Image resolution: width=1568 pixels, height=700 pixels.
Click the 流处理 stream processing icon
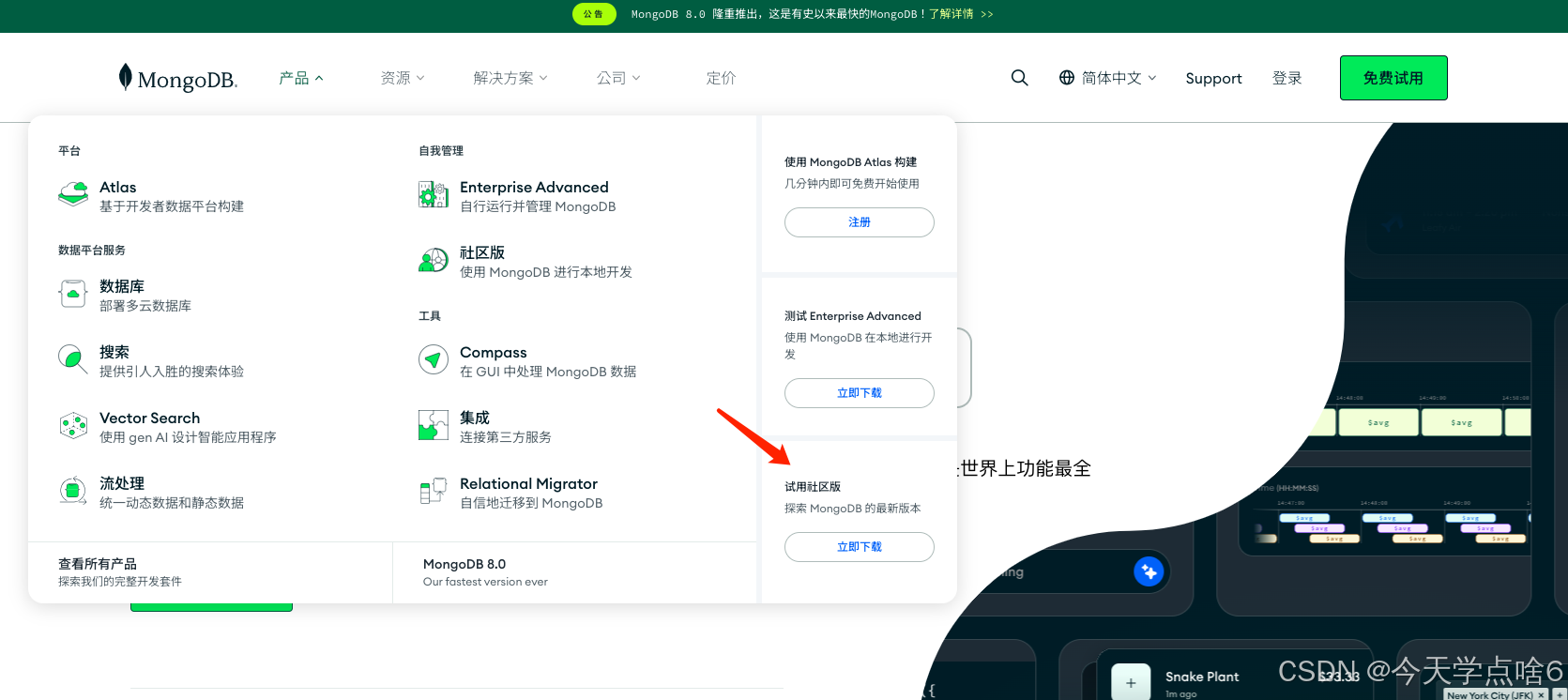[x=73, y=491]
